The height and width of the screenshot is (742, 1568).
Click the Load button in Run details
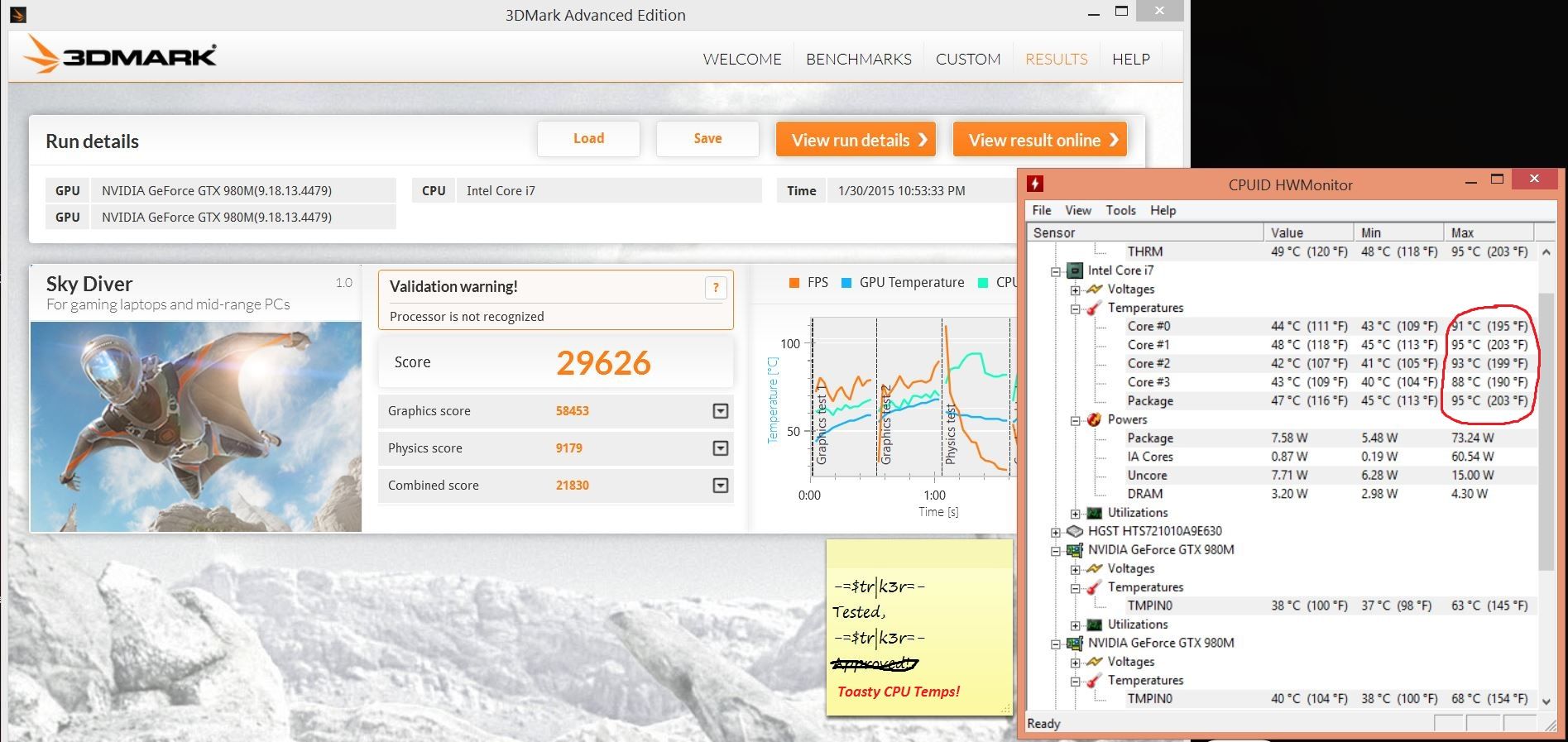tap(588, 139)
